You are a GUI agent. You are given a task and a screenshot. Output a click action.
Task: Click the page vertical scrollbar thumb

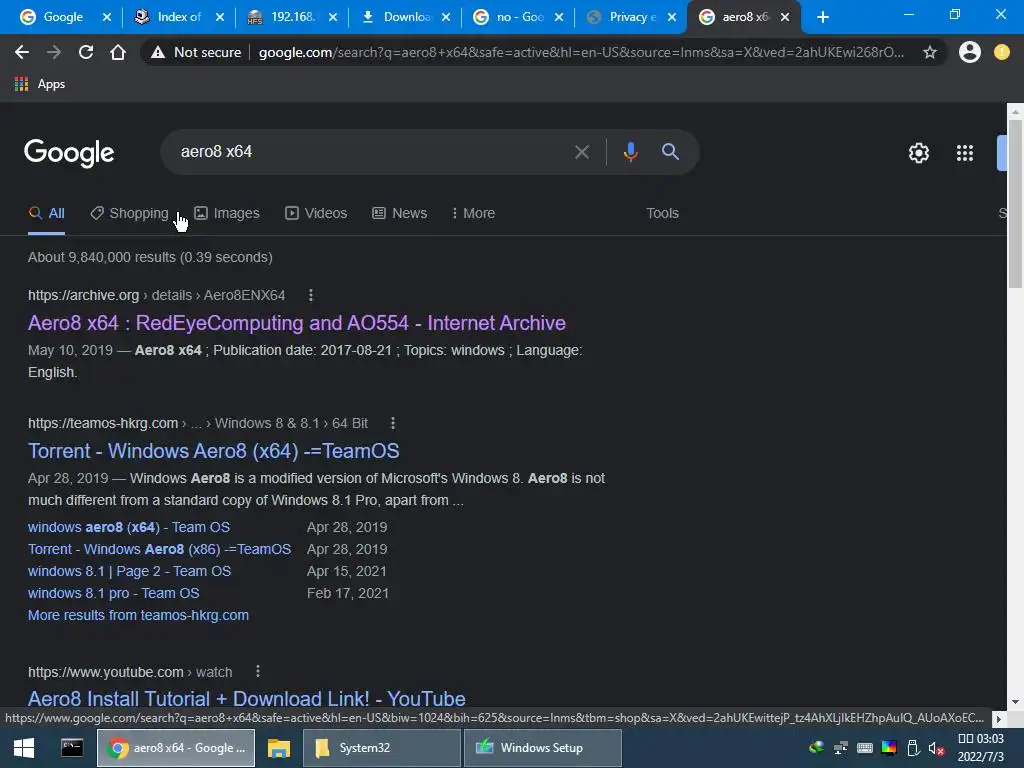tap(1015, 202)
